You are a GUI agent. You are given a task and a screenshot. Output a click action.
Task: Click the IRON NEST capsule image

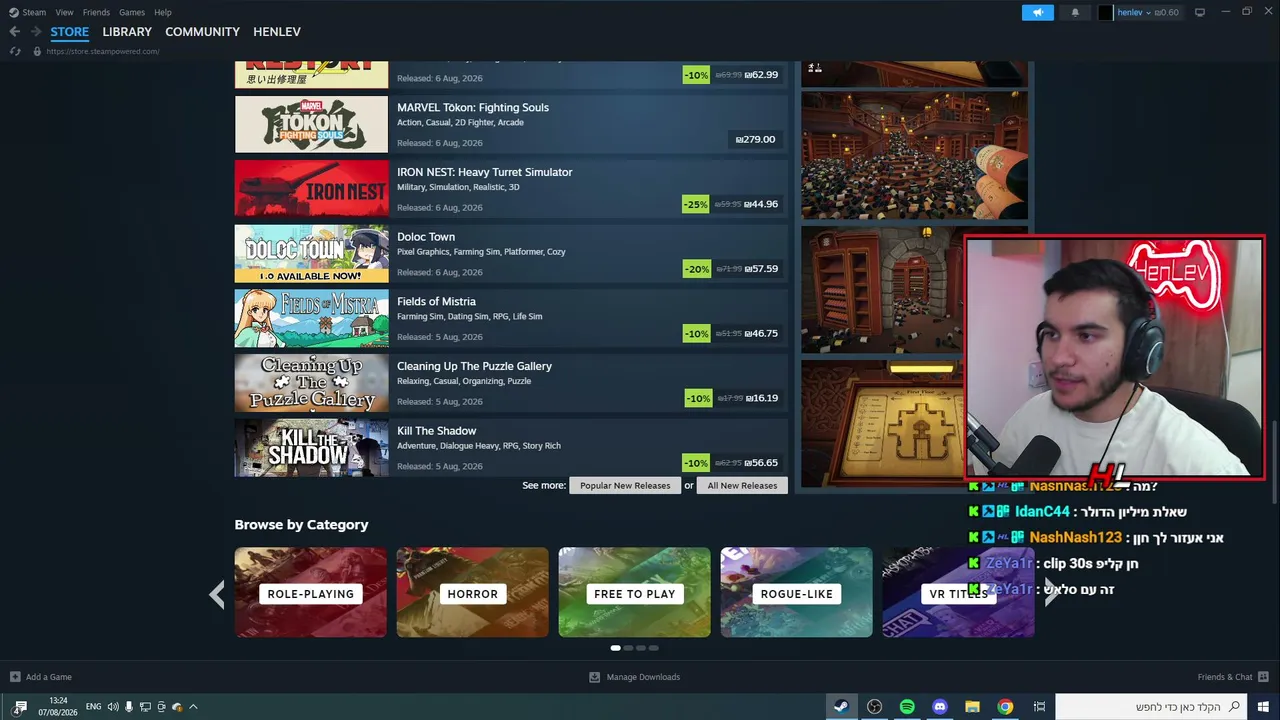[x=311, y=188]
